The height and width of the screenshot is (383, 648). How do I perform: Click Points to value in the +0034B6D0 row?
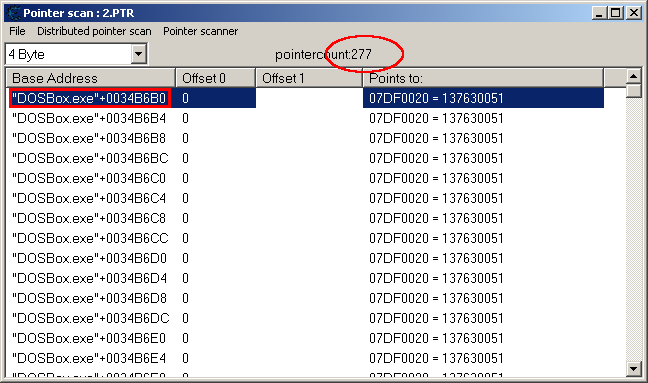(436, 259)
